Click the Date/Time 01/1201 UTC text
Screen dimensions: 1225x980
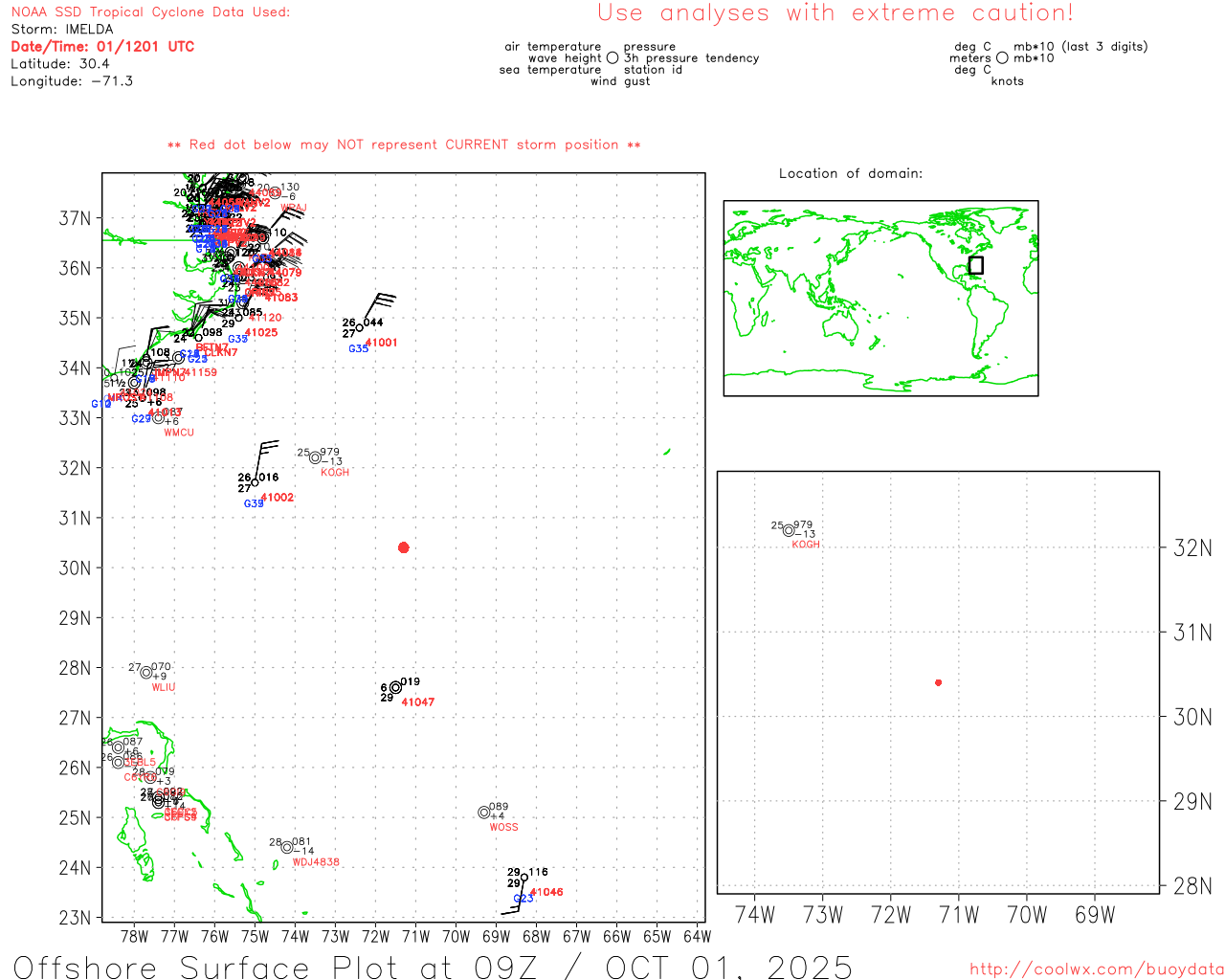[102, 46]
